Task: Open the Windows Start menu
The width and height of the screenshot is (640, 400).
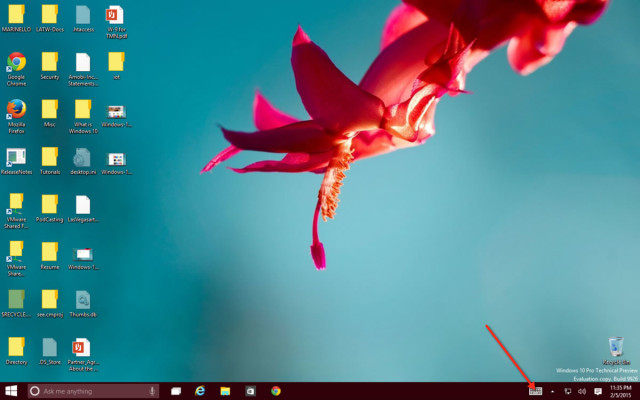Action: point(11,391)
